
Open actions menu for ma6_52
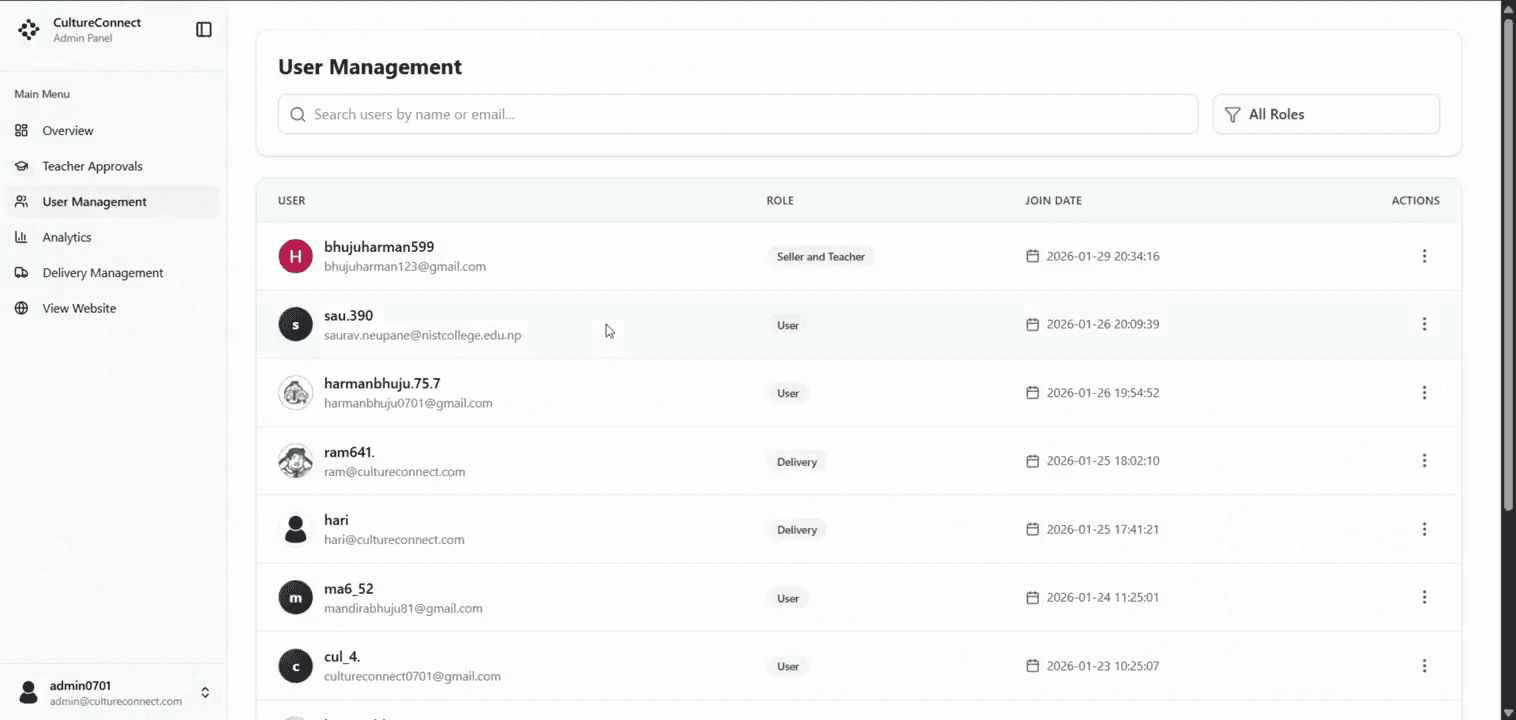(x=1424, y=597)
